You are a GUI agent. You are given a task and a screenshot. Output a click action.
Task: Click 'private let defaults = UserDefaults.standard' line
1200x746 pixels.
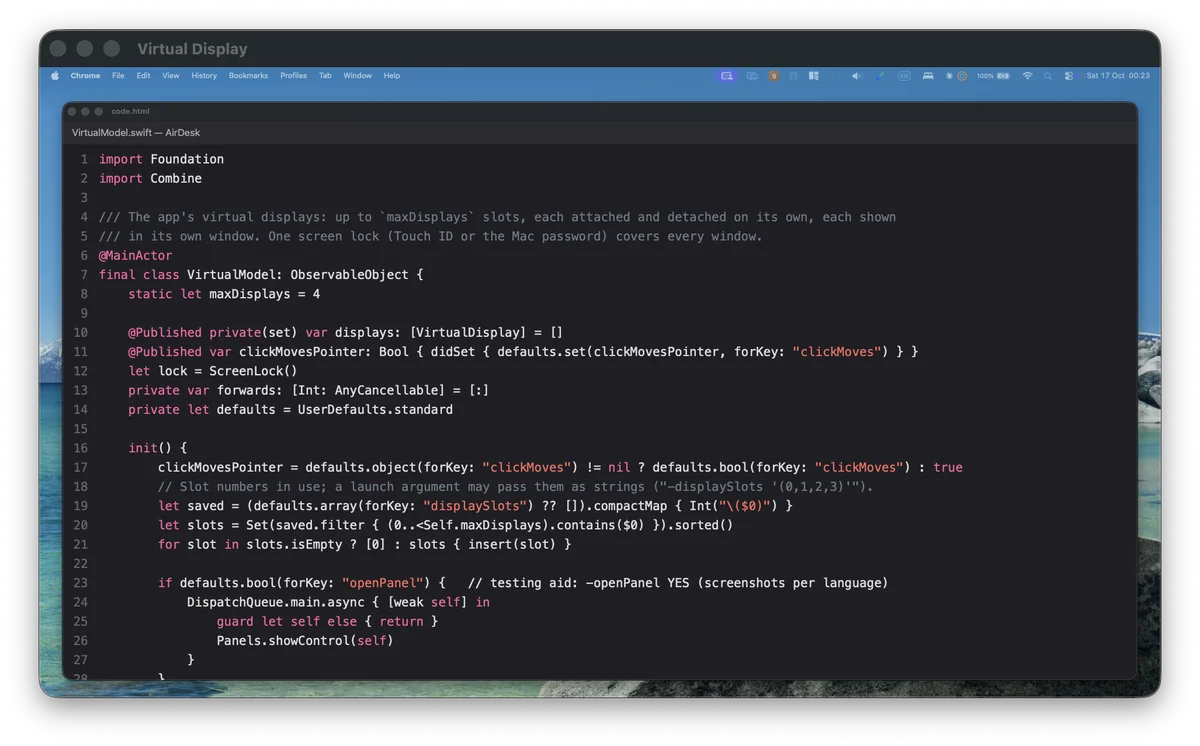pyautogui.click(x=290, y=409)
